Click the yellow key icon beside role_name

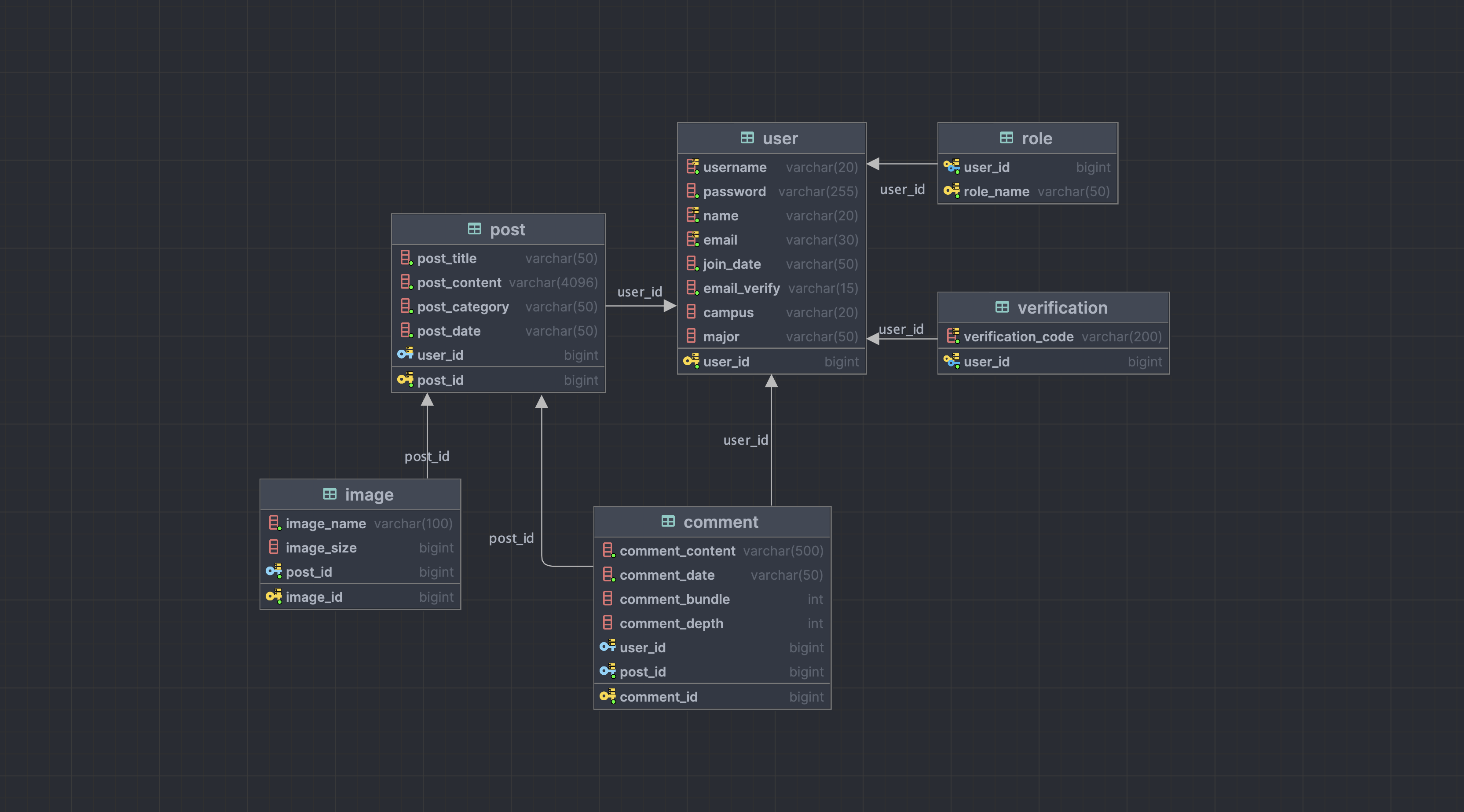(x=952, y=191)
